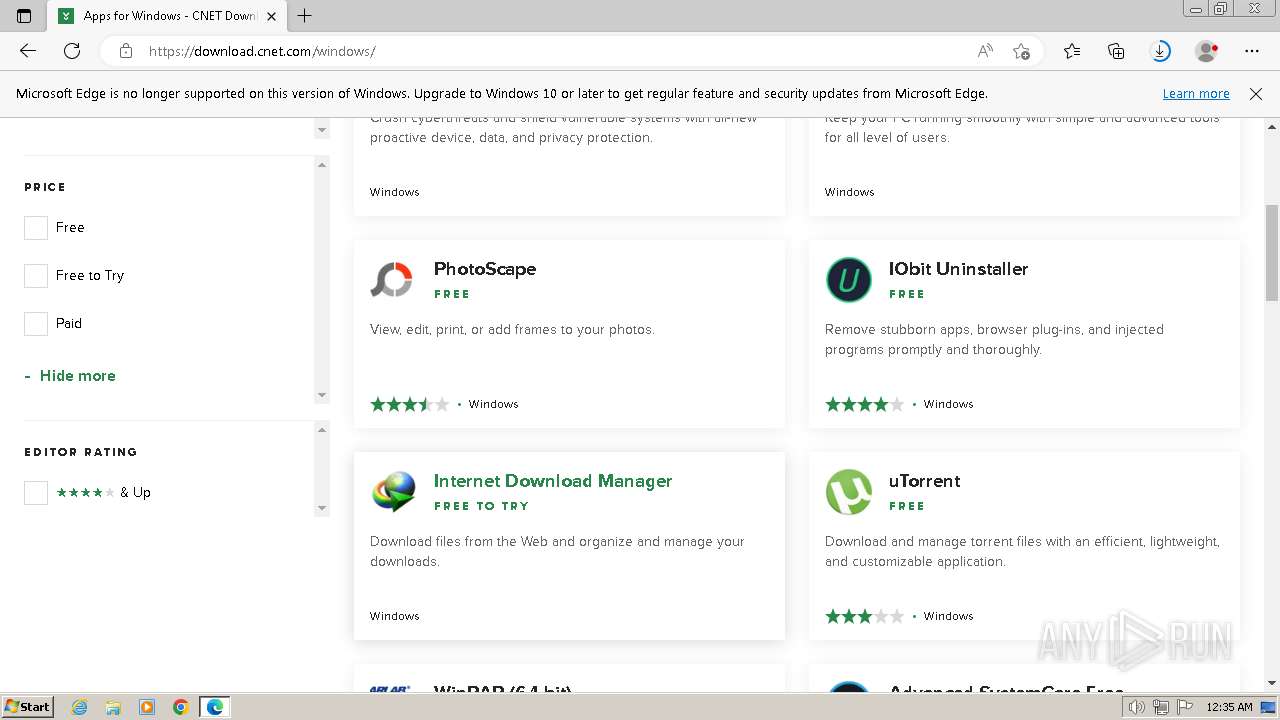
Task: Click scroll-up arrow of Price filter panel
Action: pos(322,164)
